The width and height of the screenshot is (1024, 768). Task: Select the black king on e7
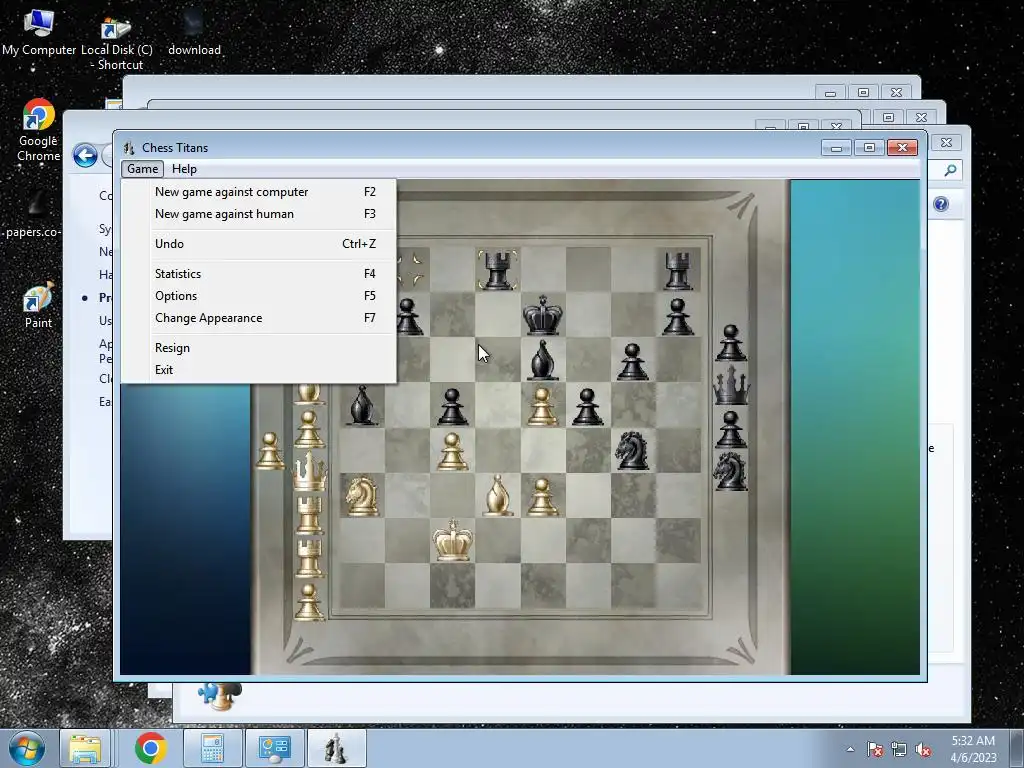(543, 315)
